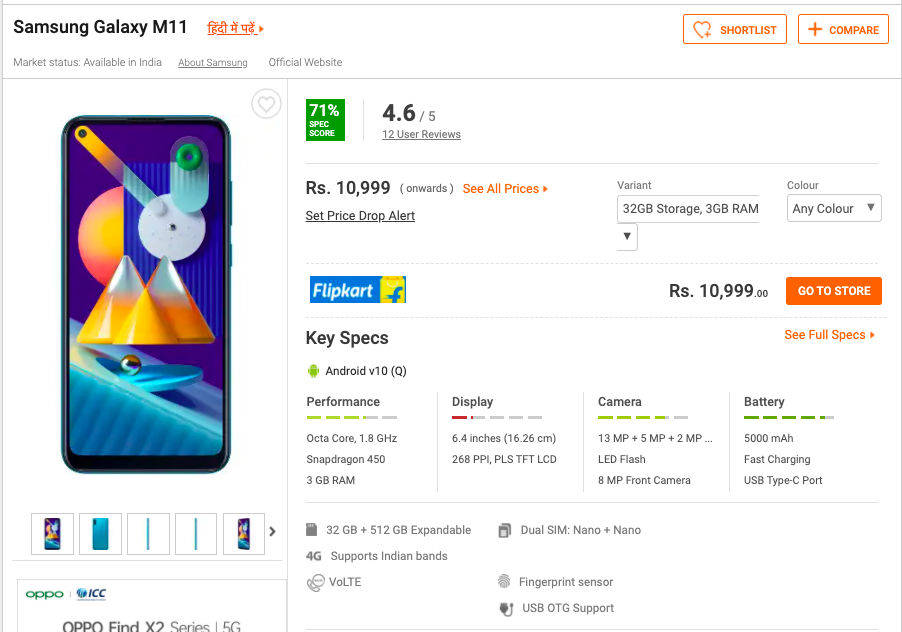902x632 pixels.
Task: Click the heart wishlist icon on phone image
Action: 266,104
